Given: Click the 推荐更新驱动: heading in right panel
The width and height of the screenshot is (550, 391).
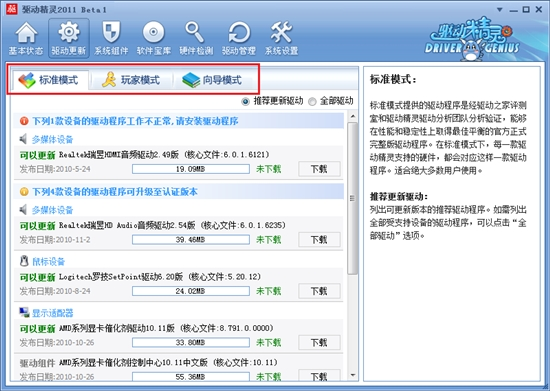Looking at the screenshot, I should (399, 196).
